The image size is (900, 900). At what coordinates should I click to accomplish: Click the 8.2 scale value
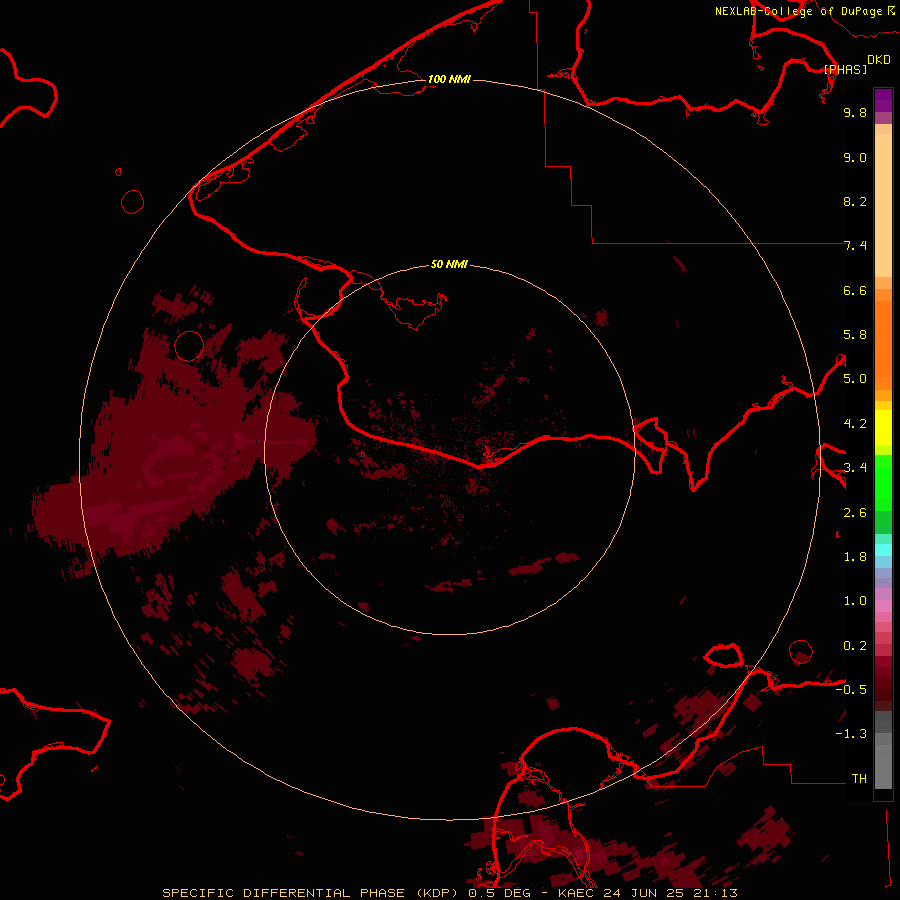point(855,201)
